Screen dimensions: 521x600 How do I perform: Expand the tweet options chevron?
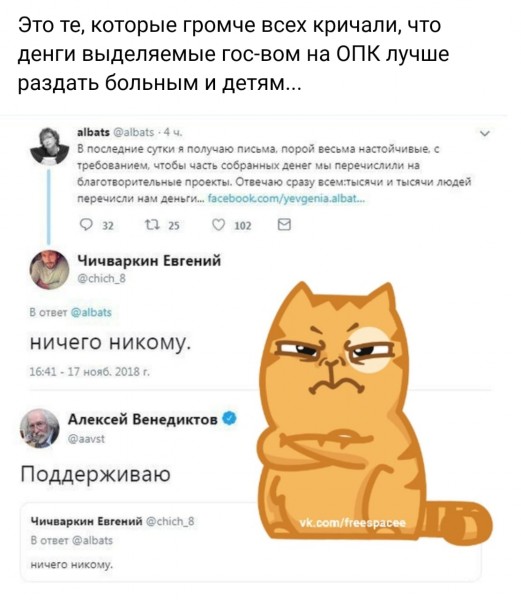point(485,134)
